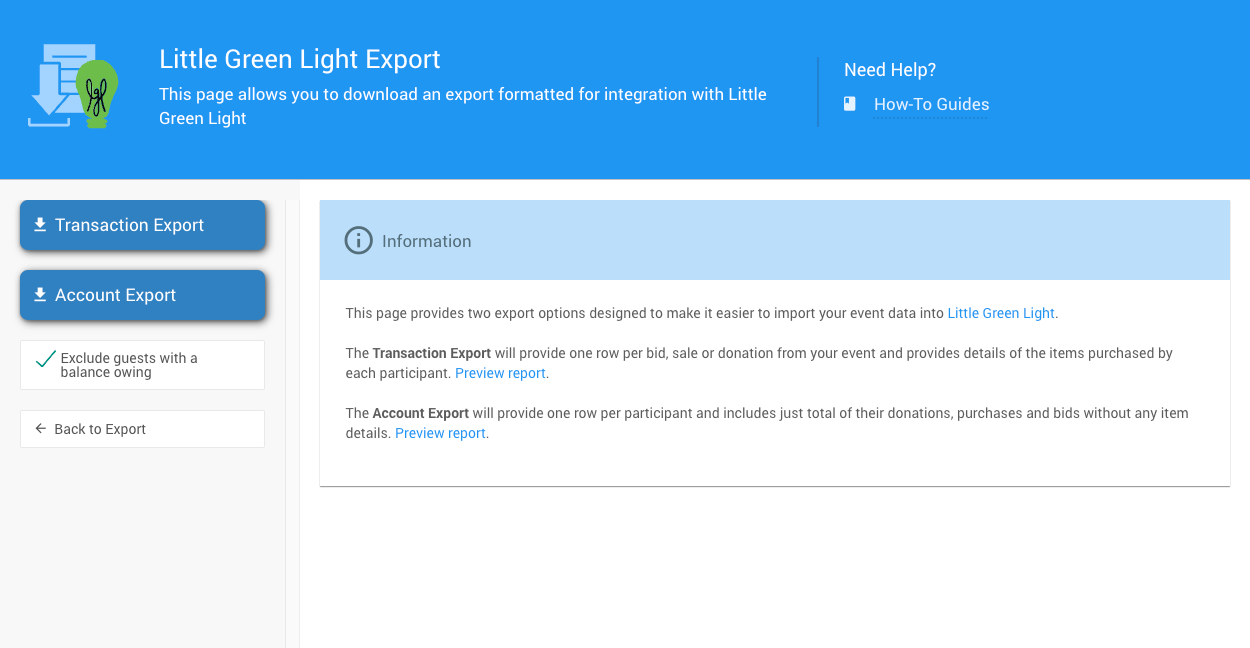The height and width of the screenshot is (648, 1250).
Task: Click the 'Little Green Light Export' page title
Action: [x=300, y=59]
